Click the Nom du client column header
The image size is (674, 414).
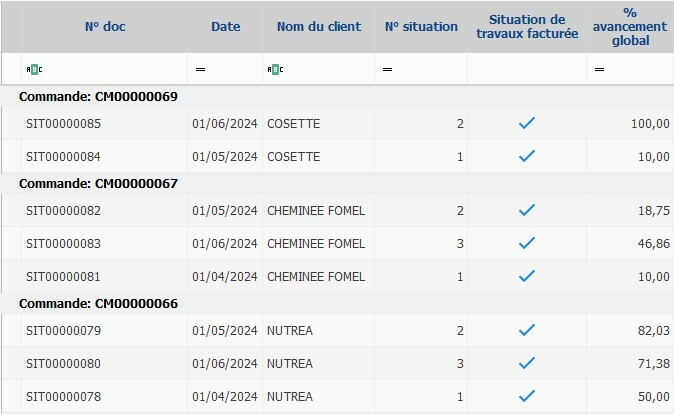click(x=319, y=27)
